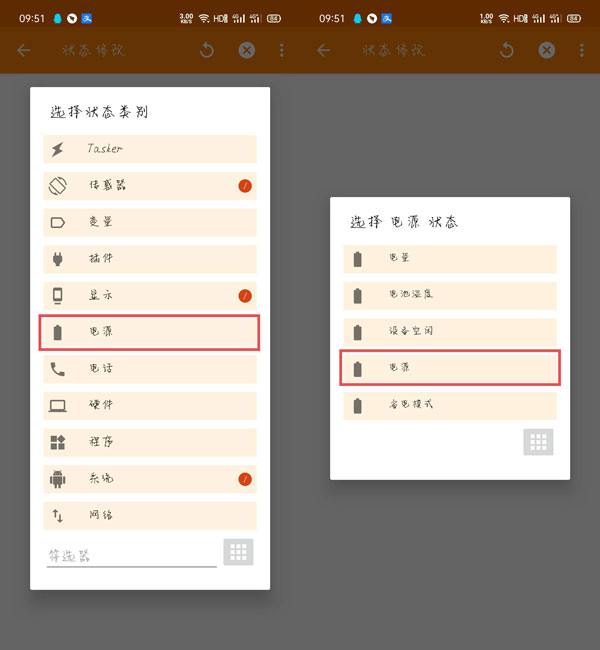Open the 程序 app category
The image size is (600, 650).
click(150, 442)
